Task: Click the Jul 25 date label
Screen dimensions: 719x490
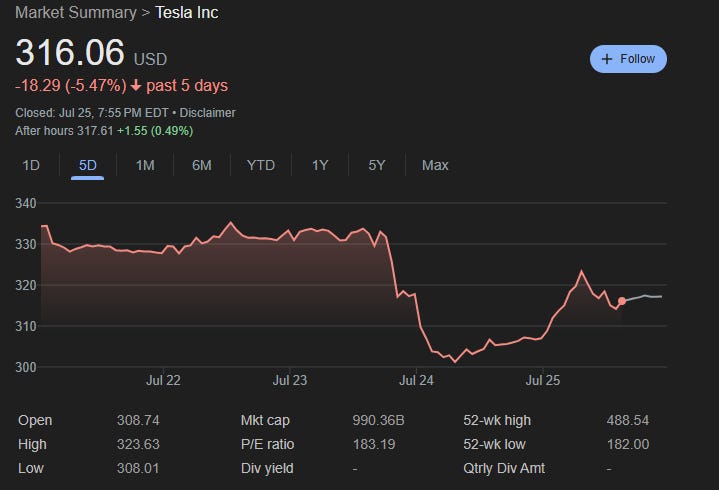Action: click(x=543, y=380)
